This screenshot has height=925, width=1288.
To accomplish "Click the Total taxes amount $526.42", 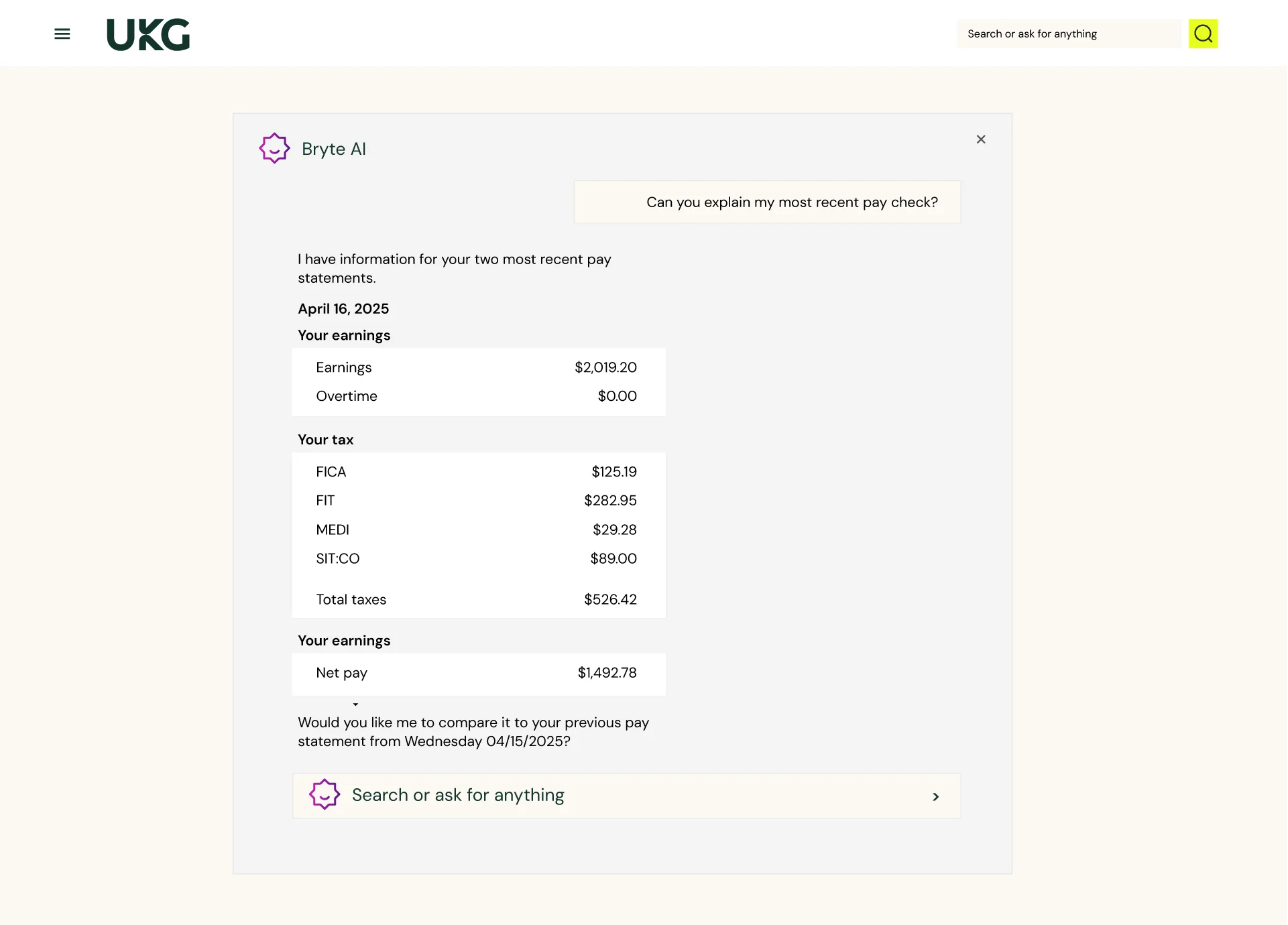I will tap(610, 599).
